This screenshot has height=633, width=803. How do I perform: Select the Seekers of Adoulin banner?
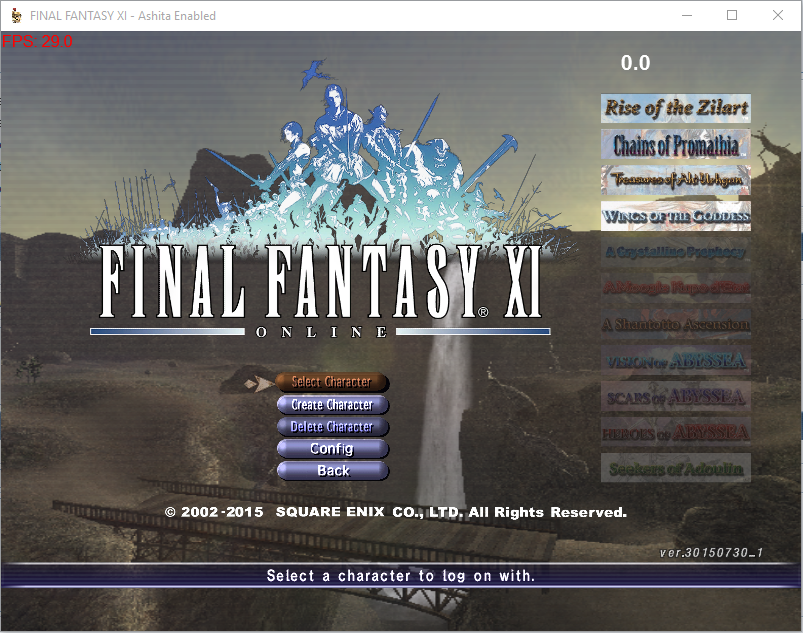coord(676,468)
